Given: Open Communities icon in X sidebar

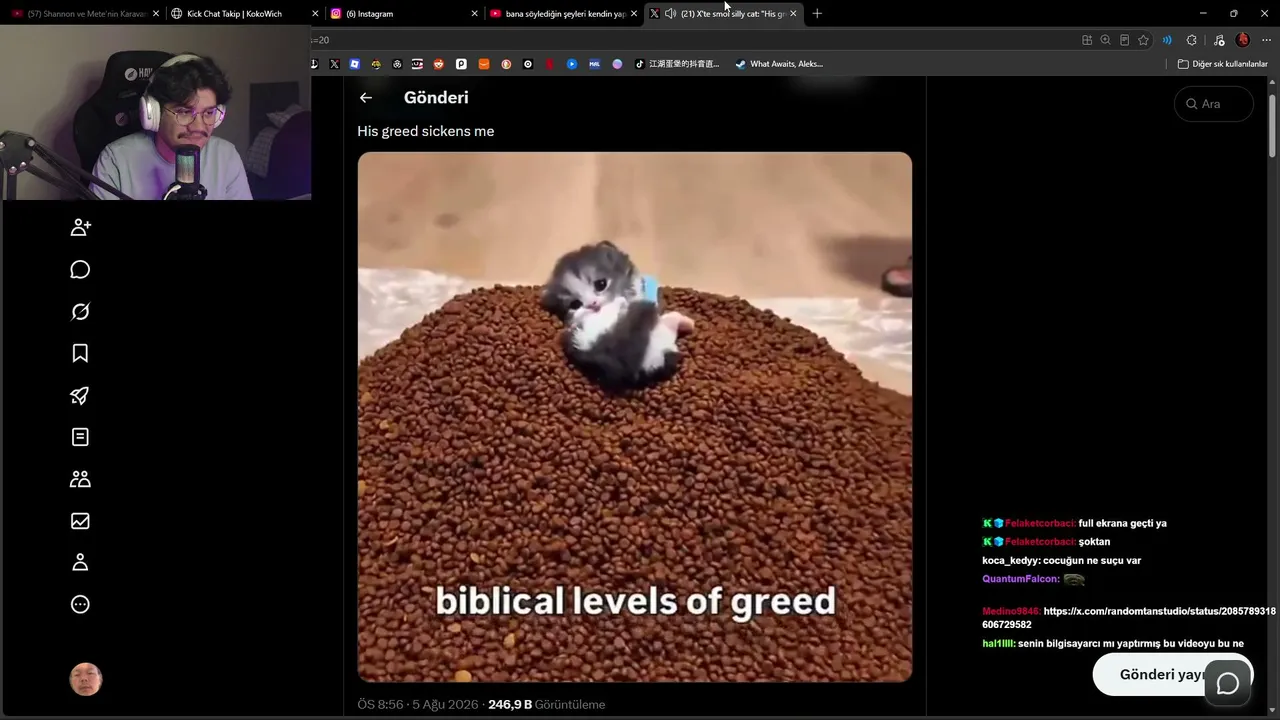Looking at the screenshot, I should tap(81, 479).
